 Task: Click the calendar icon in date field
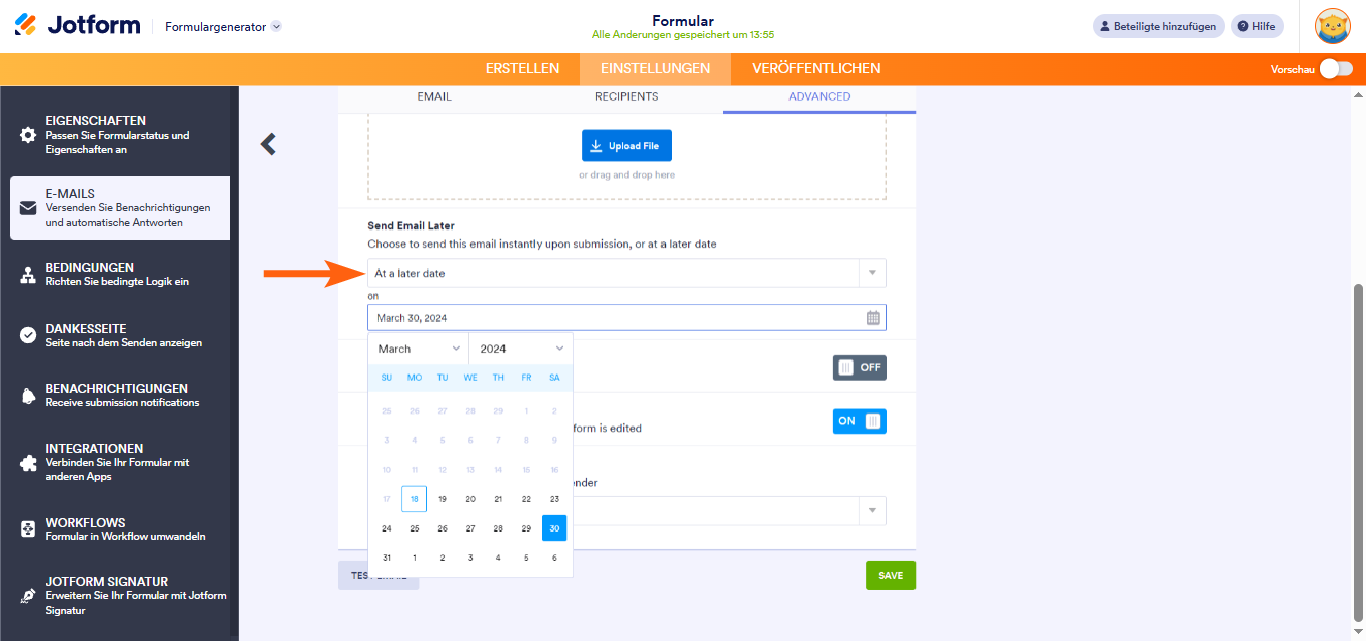point(873,318)
